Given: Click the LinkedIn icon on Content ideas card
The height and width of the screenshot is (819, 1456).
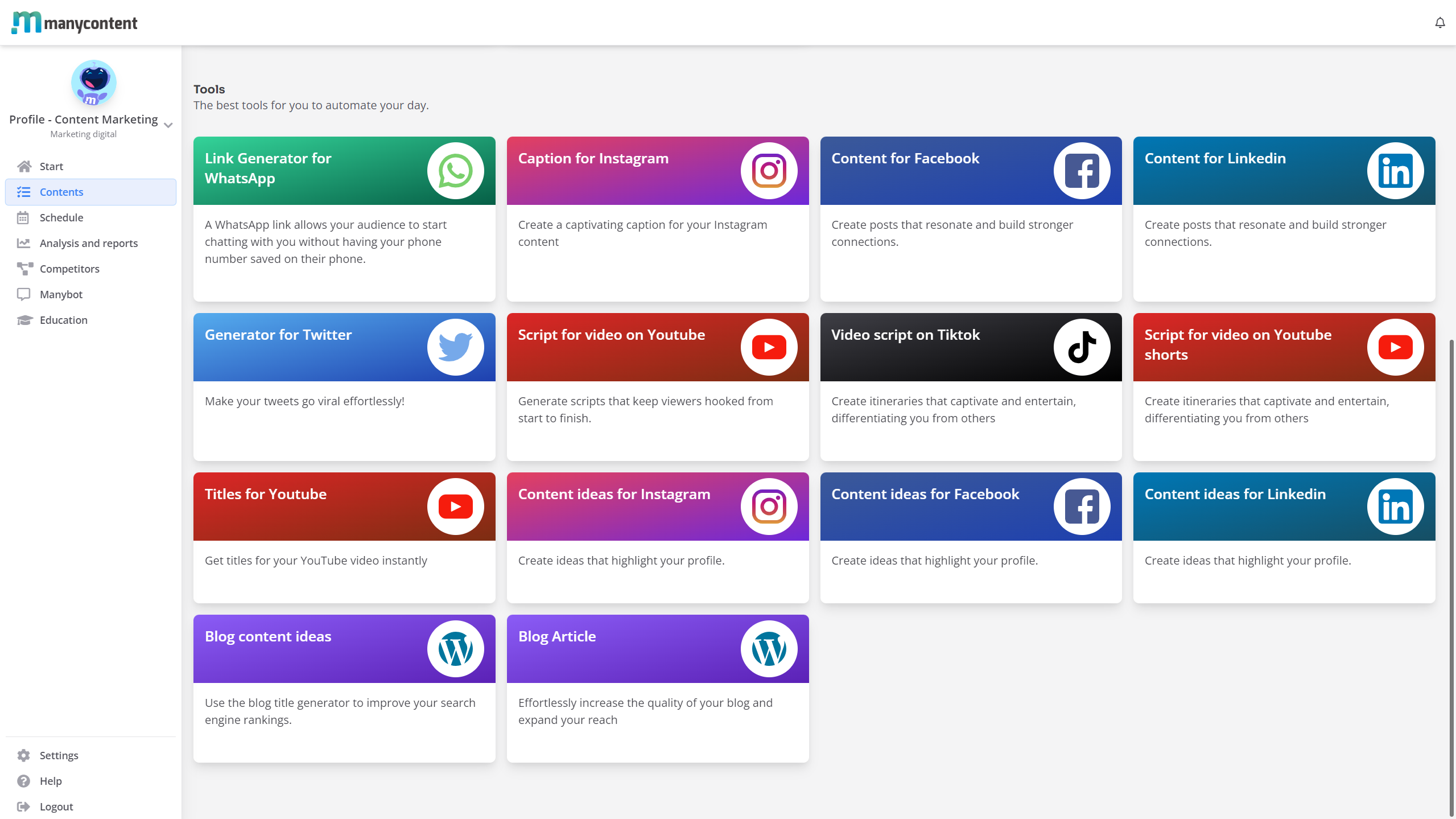Looking at the screenshot, I should [x=1395, y=507].
